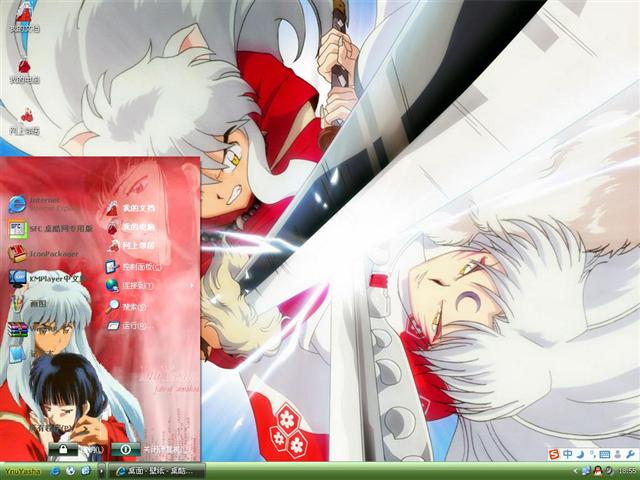Open 运行 dialog from Start menu
Viewport: 640px width, 480px height.
click(129, 326)
